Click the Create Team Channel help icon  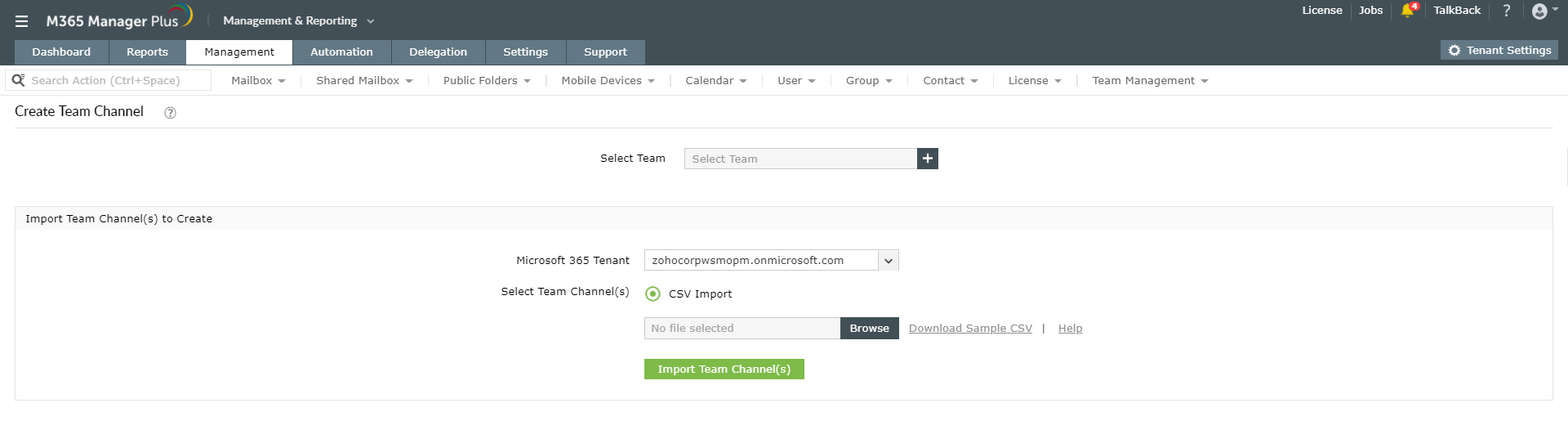pos(170,113)
